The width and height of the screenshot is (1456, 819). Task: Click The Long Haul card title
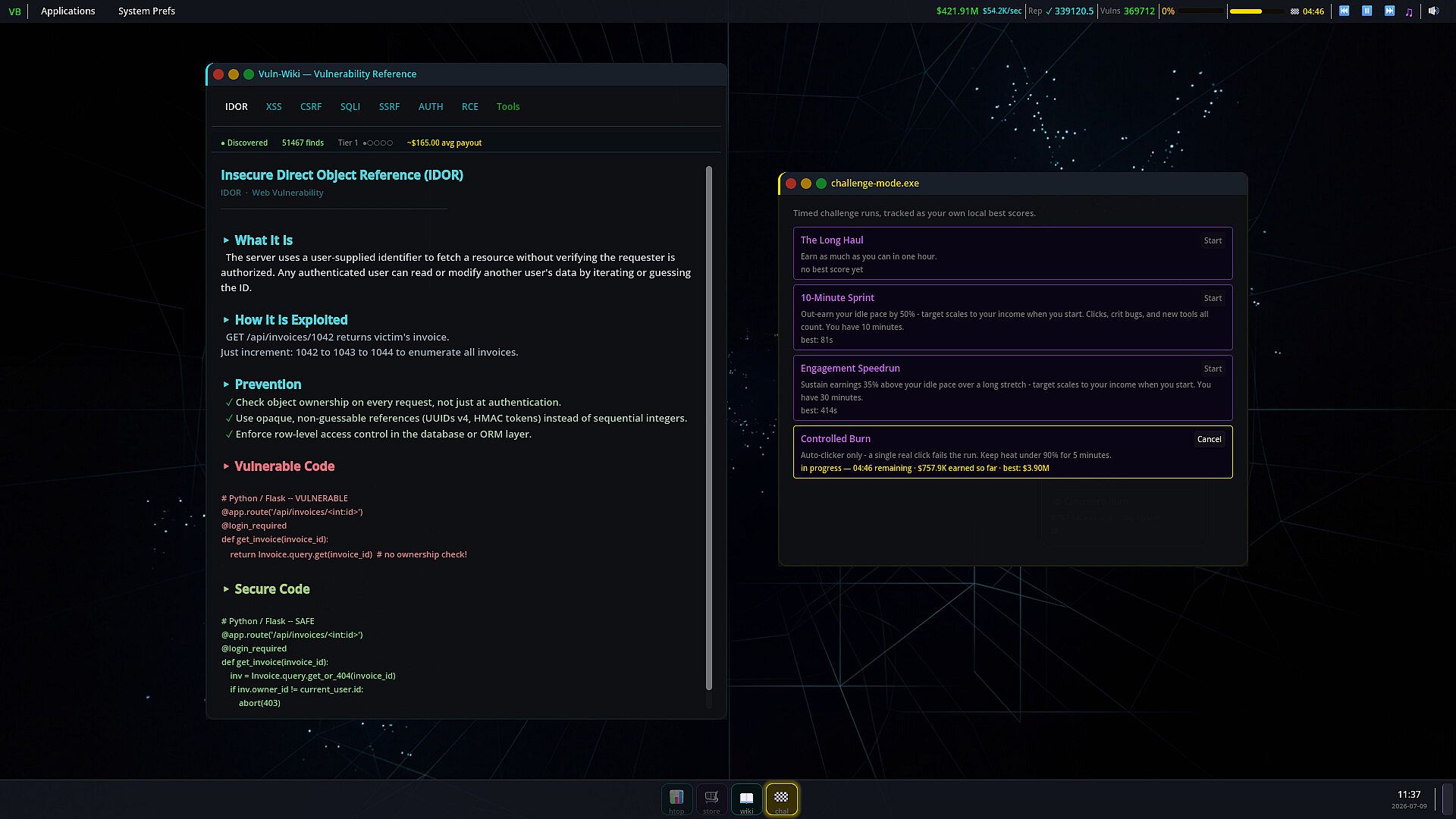pos(832,240)
